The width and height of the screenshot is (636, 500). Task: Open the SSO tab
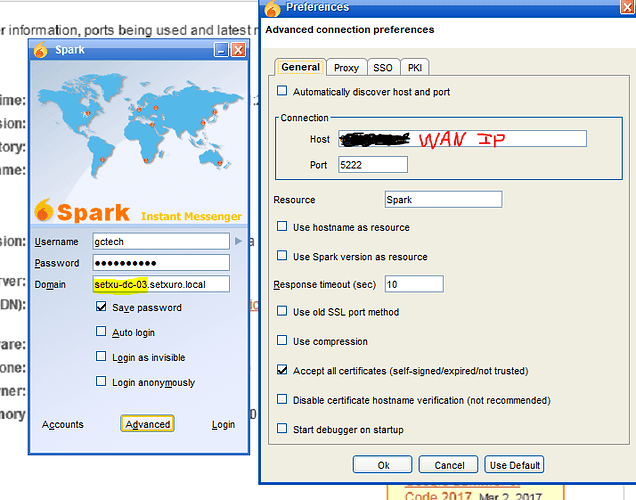click(383, 68)
